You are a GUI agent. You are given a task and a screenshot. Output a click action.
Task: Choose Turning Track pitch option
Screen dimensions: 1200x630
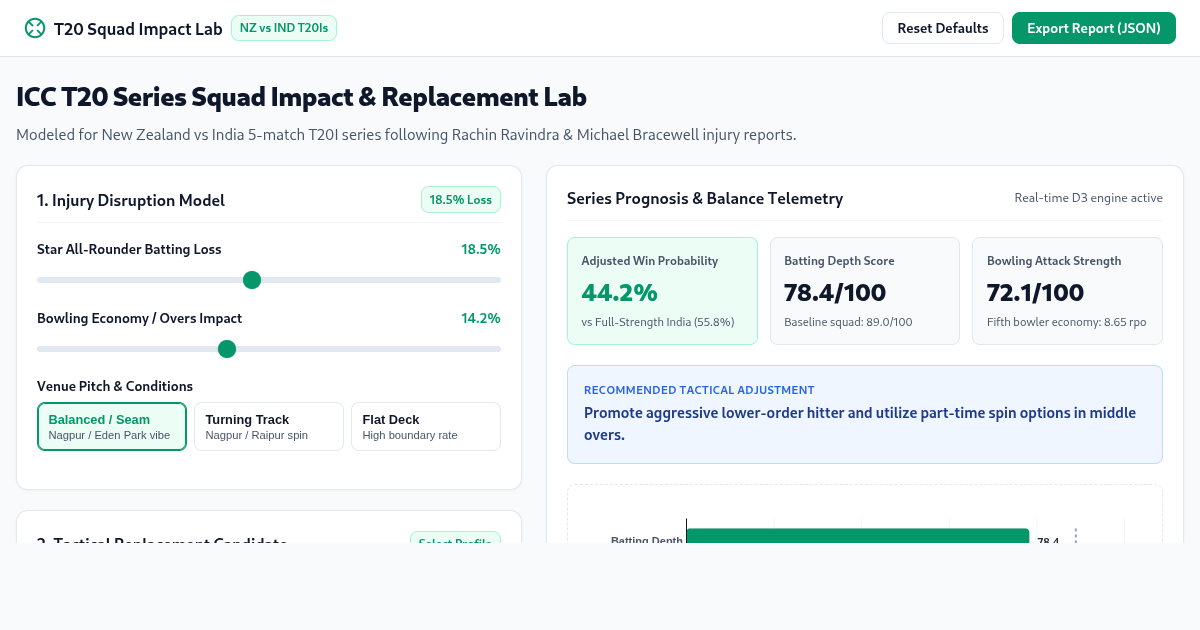(x=269, y=427)
